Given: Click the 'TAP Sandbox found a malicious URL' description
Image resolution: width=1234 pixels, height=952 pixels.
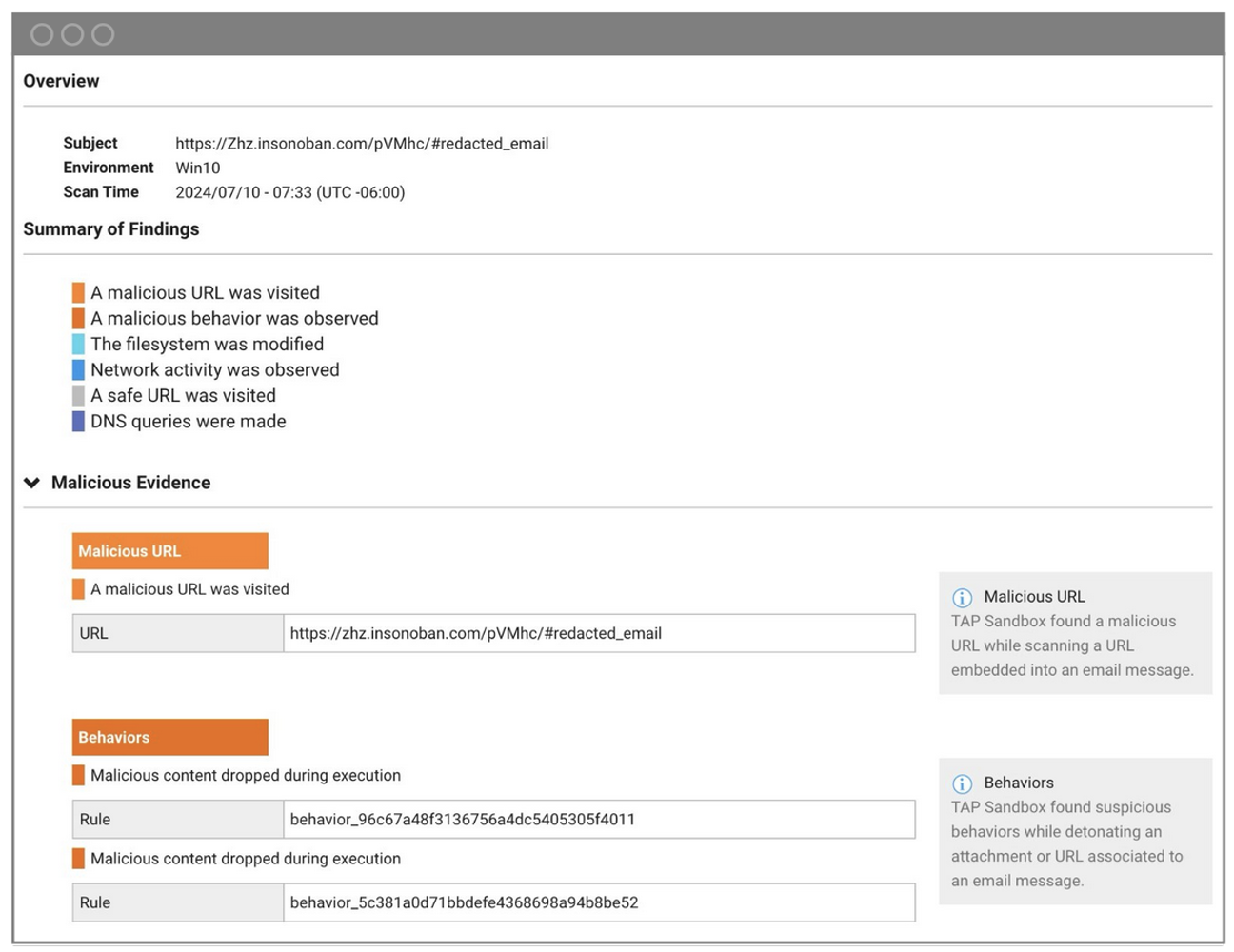Looking at the screenshot, I should pos(1072,645).
